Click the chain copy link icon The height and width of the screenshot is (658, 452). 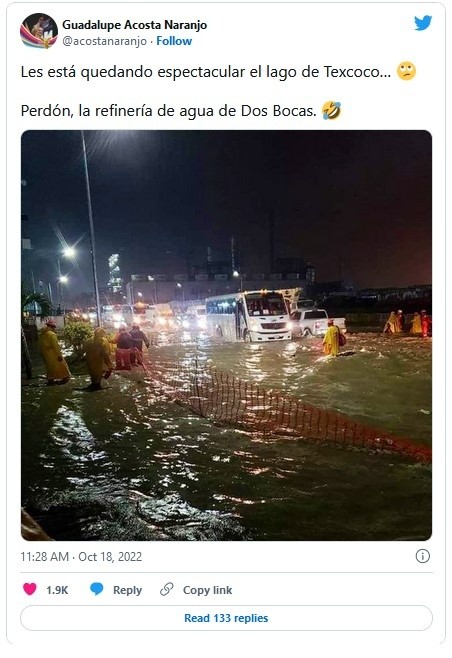[167, 589]
